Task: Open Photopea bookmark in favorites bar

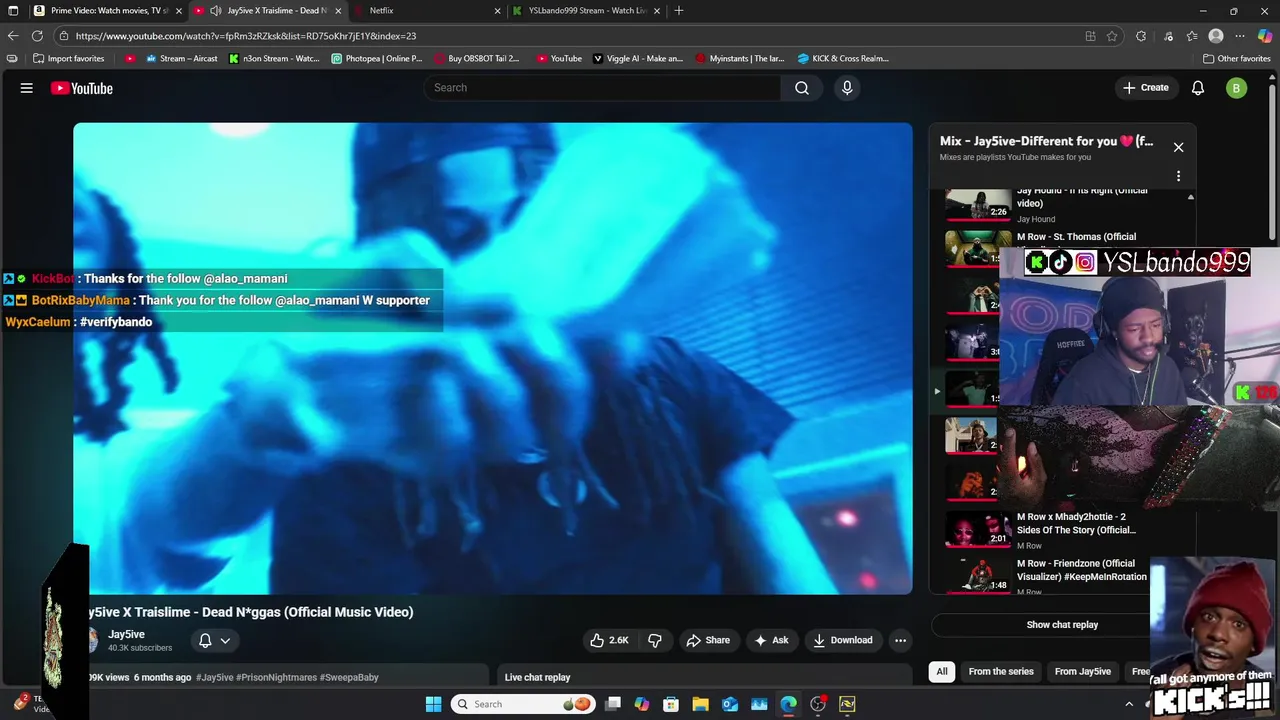Action: pos(377,58)
